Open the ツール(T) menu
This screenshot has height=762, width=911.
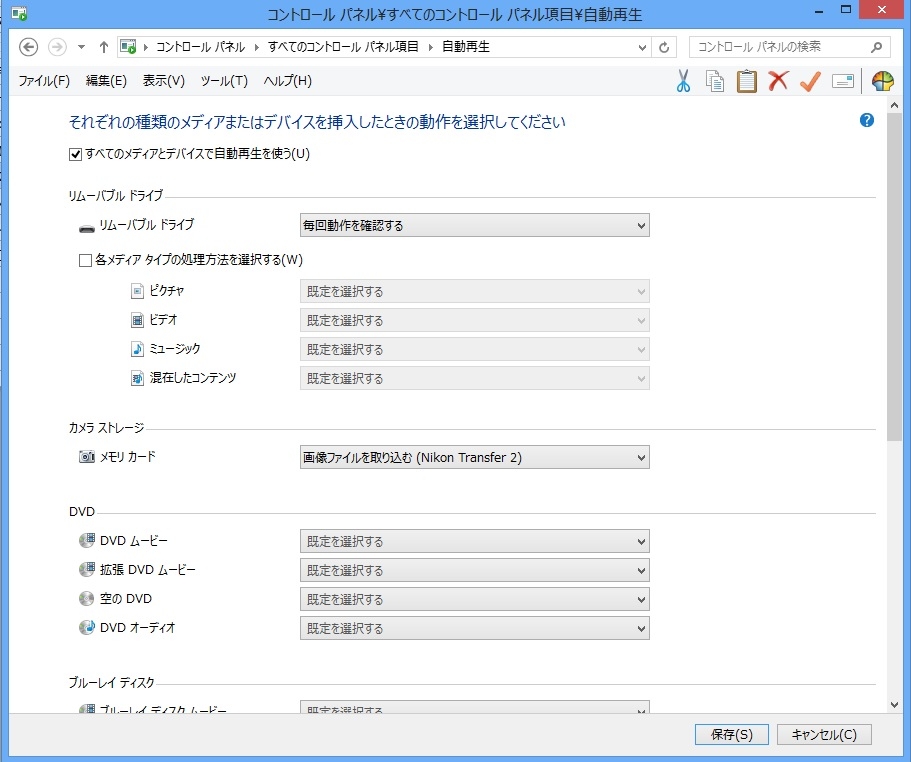(224, 81)
